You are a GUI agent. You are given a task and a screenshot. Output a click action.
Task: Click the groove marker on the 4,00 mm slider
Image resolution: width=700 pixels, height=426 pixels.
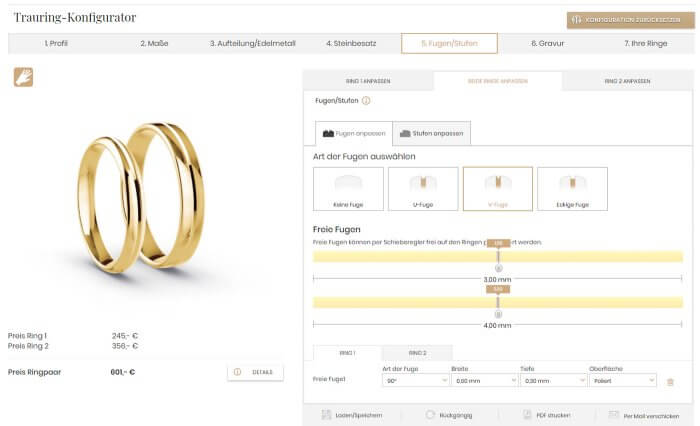[498, 302]
